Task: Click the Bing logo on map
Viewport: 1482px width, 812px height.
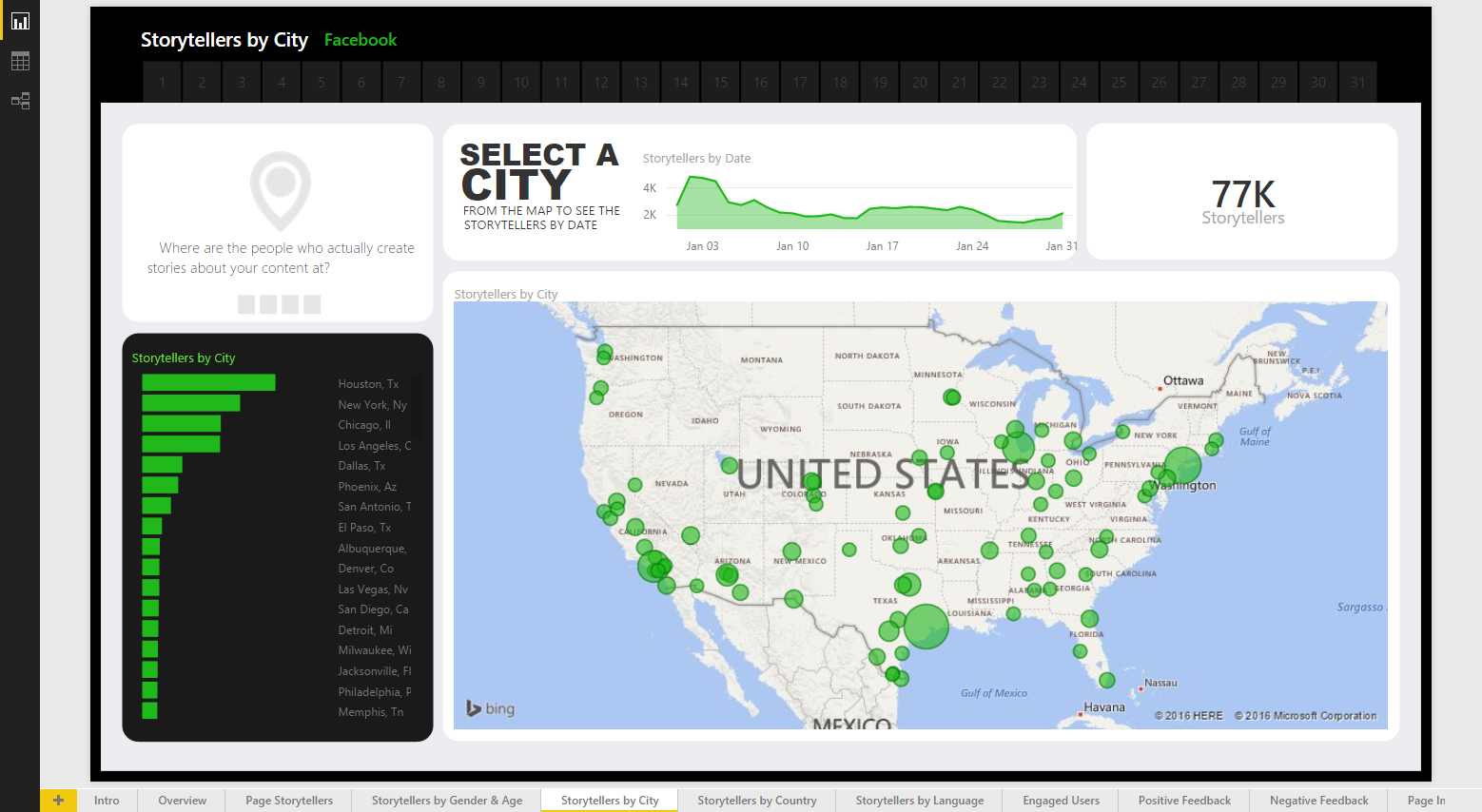Action: point(490,708)
